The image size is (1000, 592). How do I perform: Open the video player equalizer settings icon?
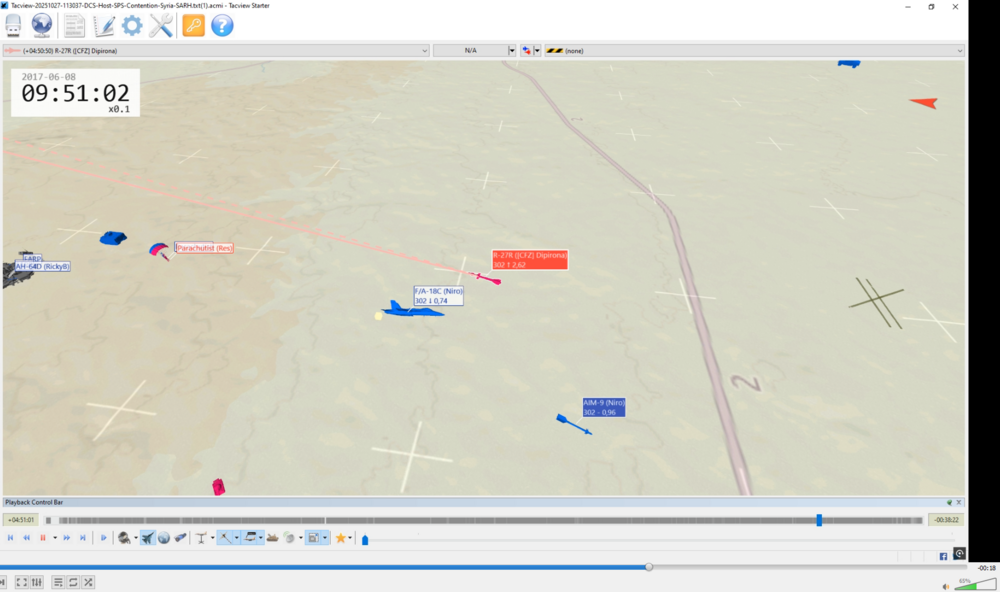pos(37,582)
